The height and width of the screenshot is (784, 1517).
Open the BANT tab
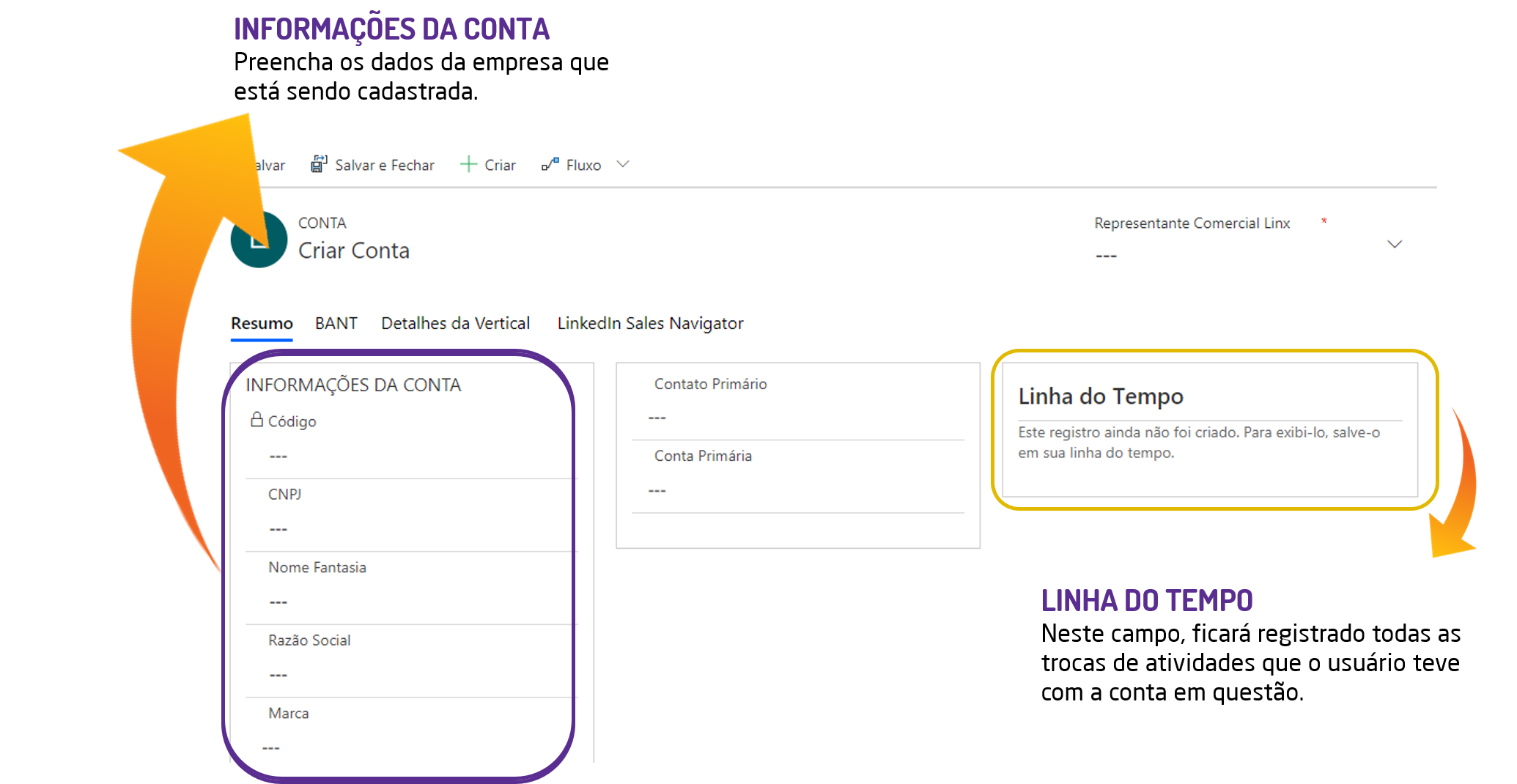click(336, 323)
